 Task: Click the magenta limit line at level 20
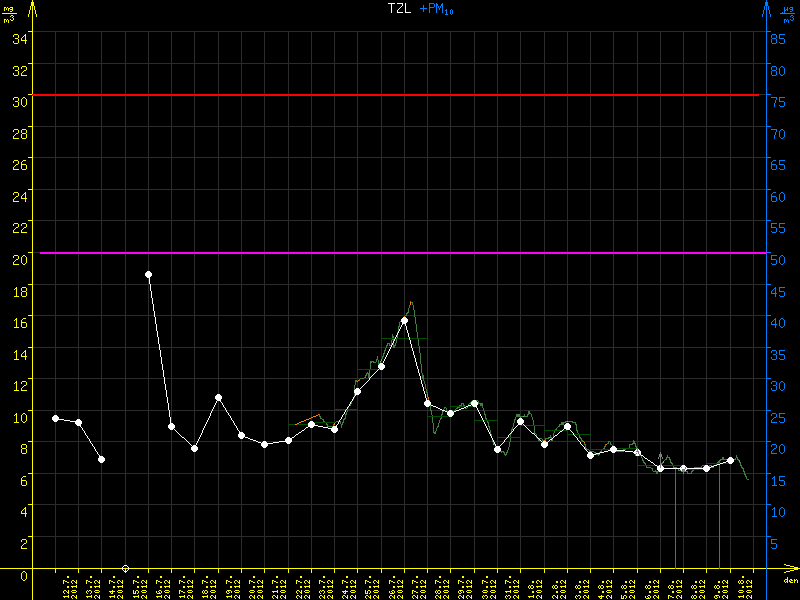click(x=400, y=253)
